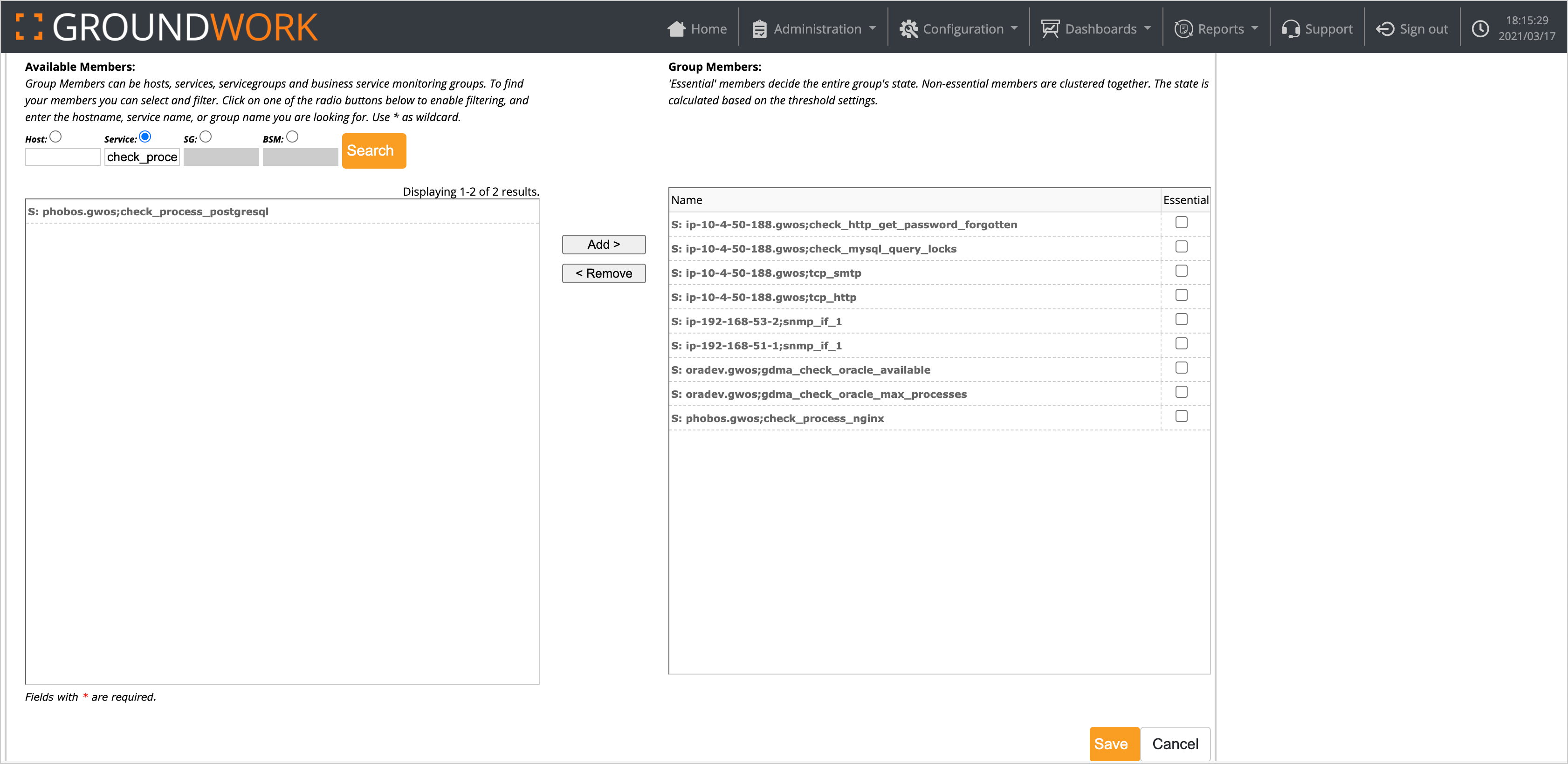The width and height of the screenshot is (1568, 764).
Task: Click the Service filter field containing check_proce
Action: click(x=142, y=157)
